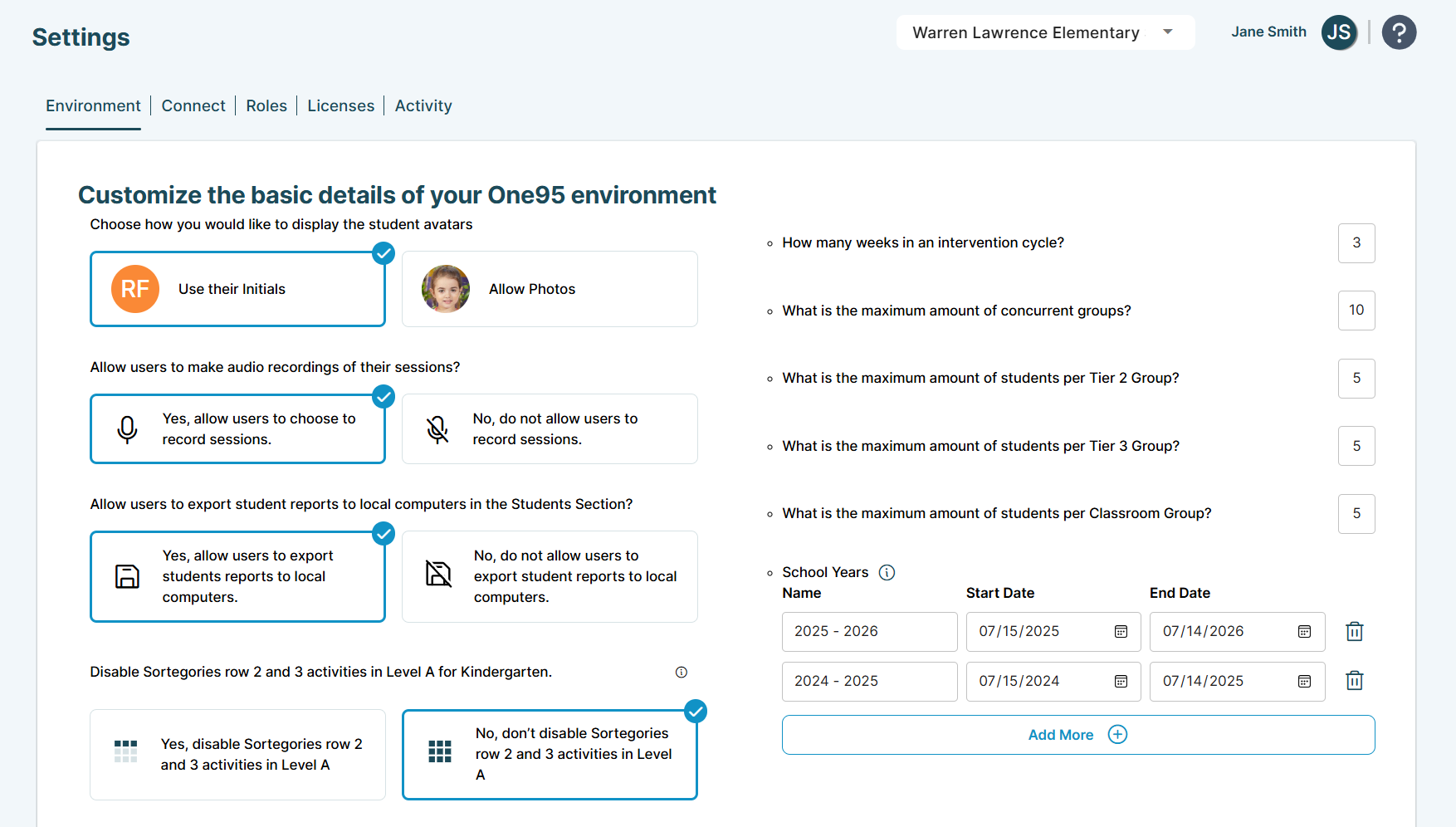Image resolution: width=1456 pixels, height=827 pixels.
Task: Click the Add More button
Action: pos(1078,735)
